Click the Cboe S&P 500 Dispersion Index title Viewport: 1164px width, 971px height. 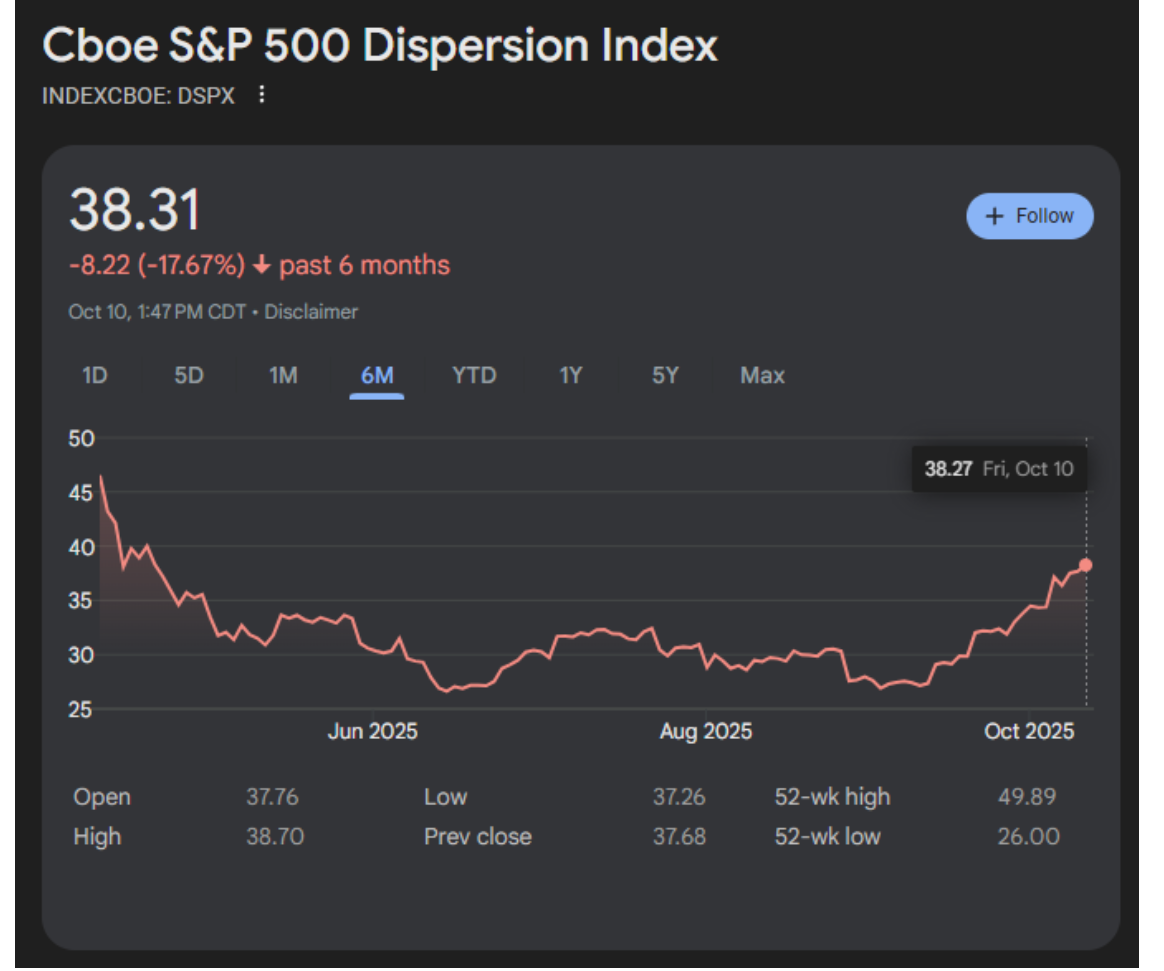pos(380,47)
